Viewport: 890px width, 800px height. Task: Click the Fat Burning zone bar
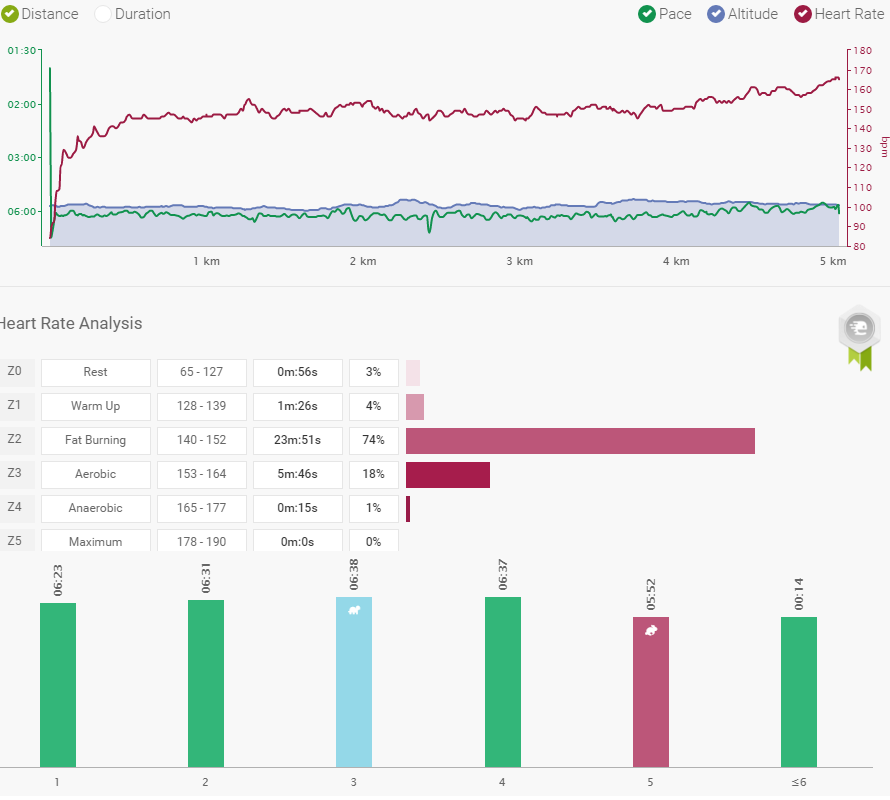[580, 440]
